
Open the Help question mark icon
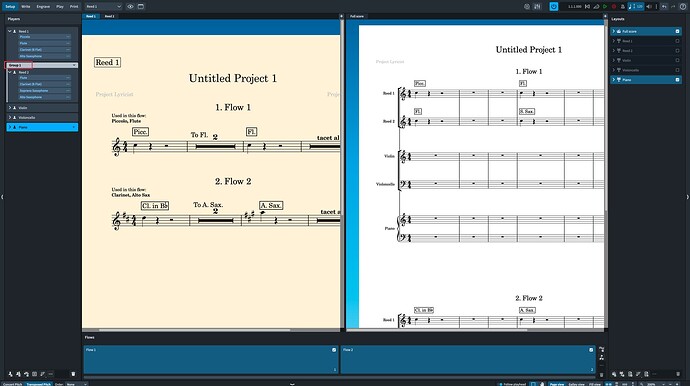pos(683,7)
